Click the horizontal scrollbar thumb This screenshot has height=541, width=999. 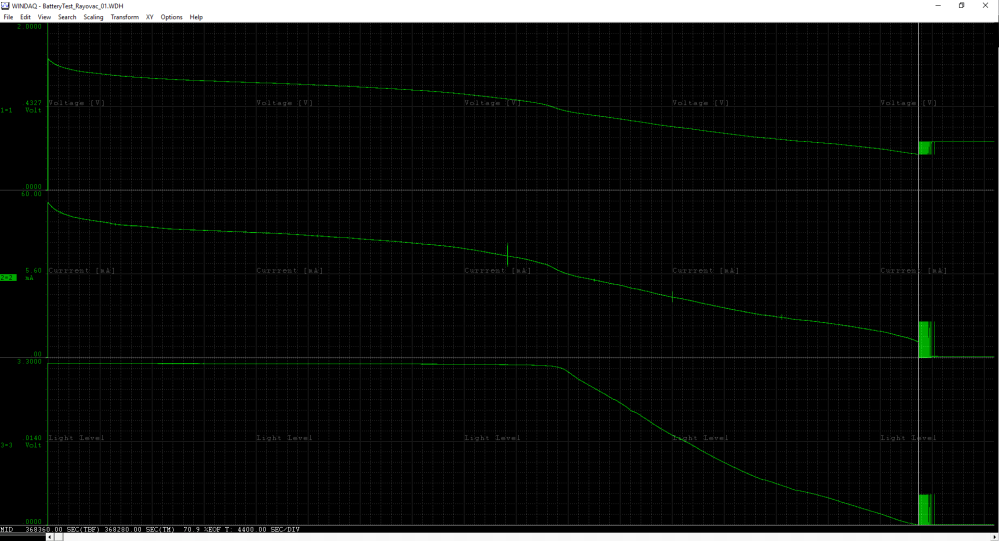(59, 537)
